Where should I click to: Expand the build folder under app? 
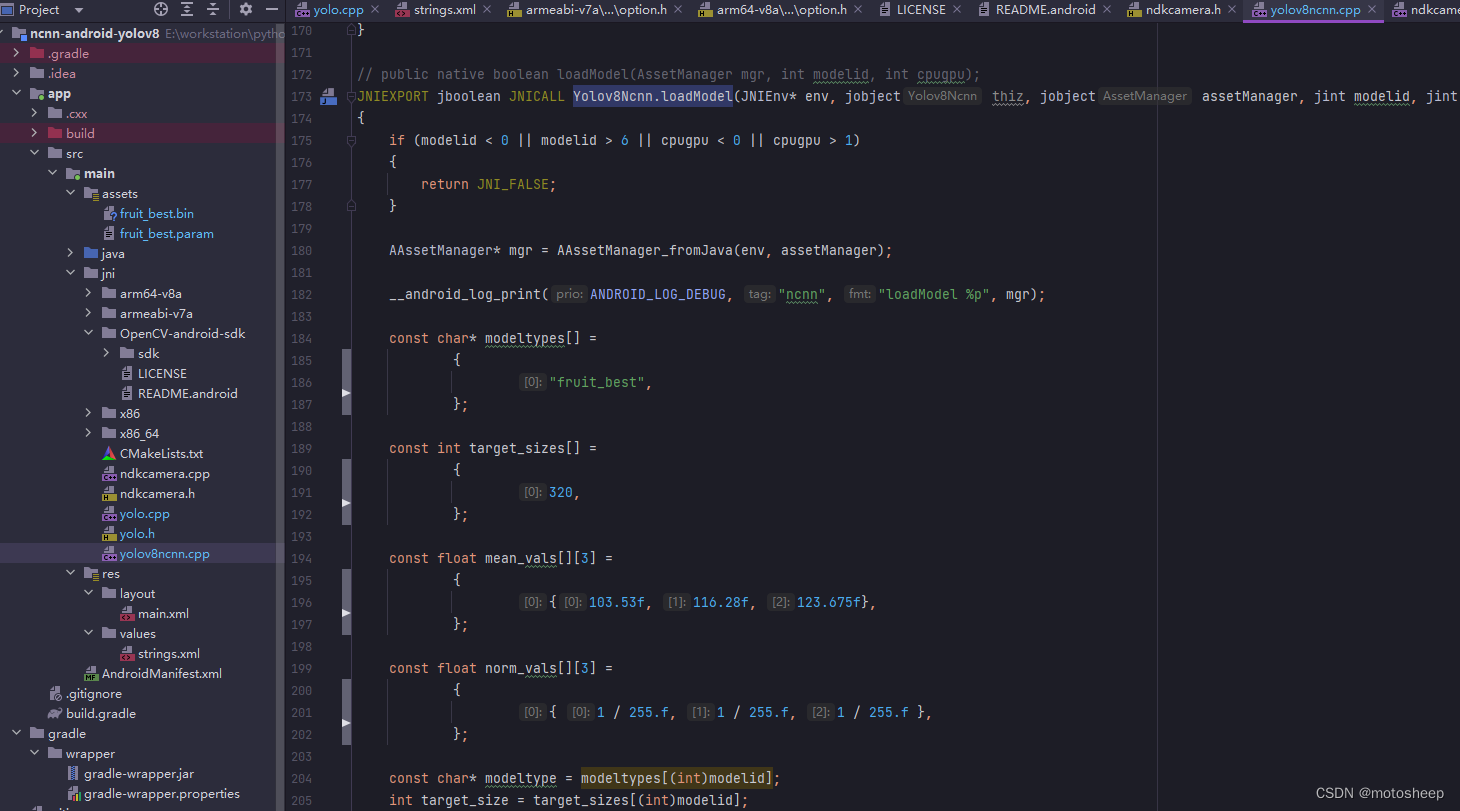point(35,133)
